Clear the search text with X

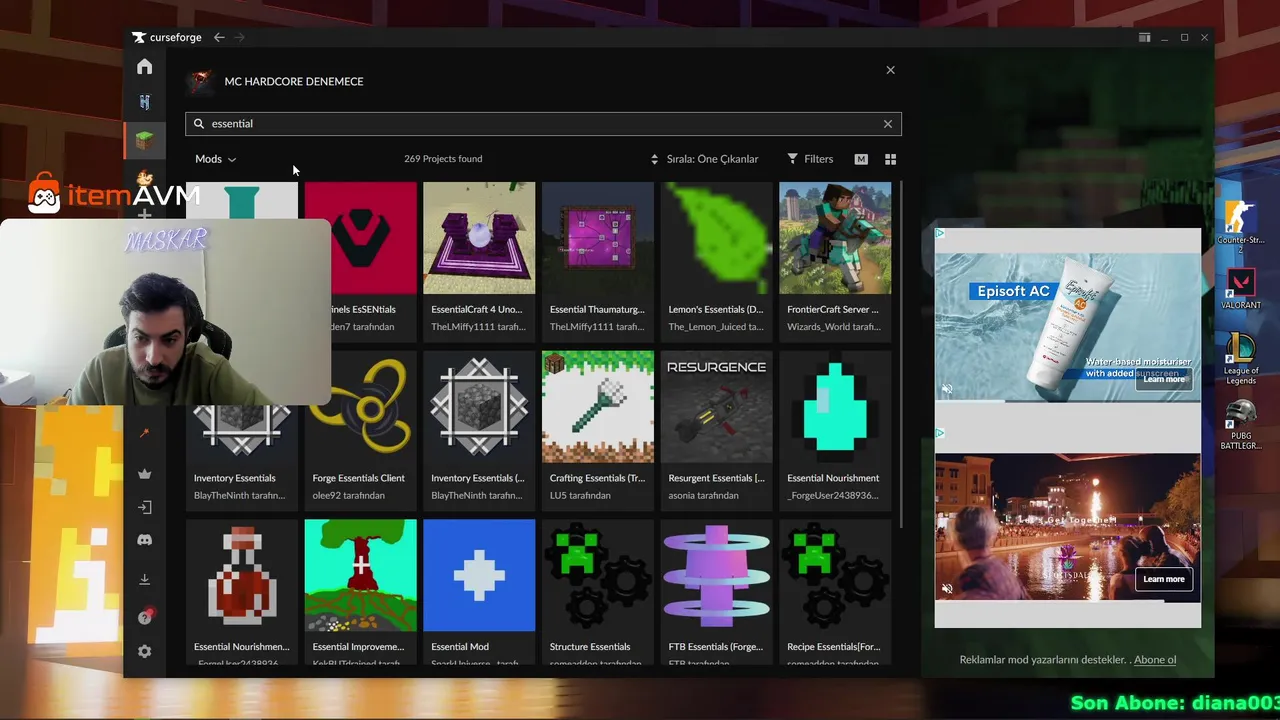(x=887, y=124)
